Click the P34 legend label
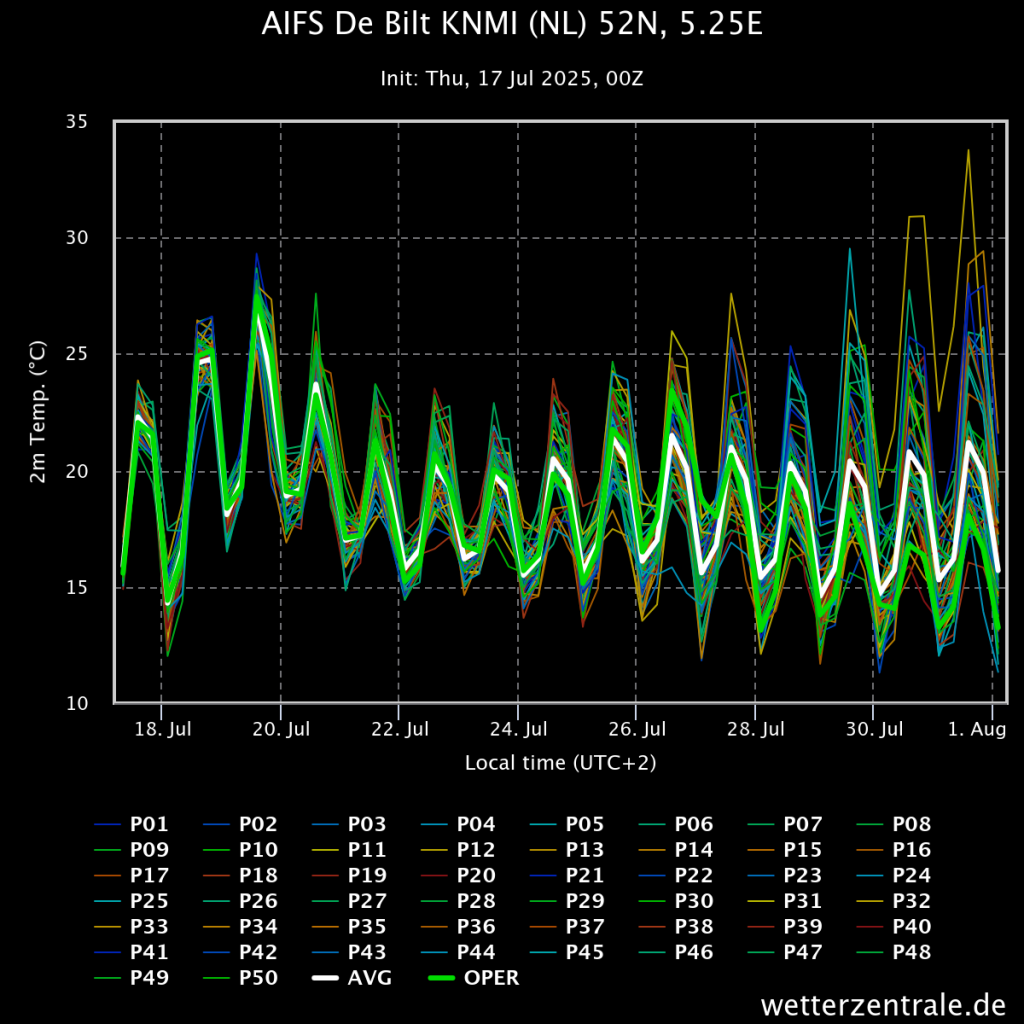Viewport: 1024px width, 1024px height. pyautogui.click(x=259, y=926)
